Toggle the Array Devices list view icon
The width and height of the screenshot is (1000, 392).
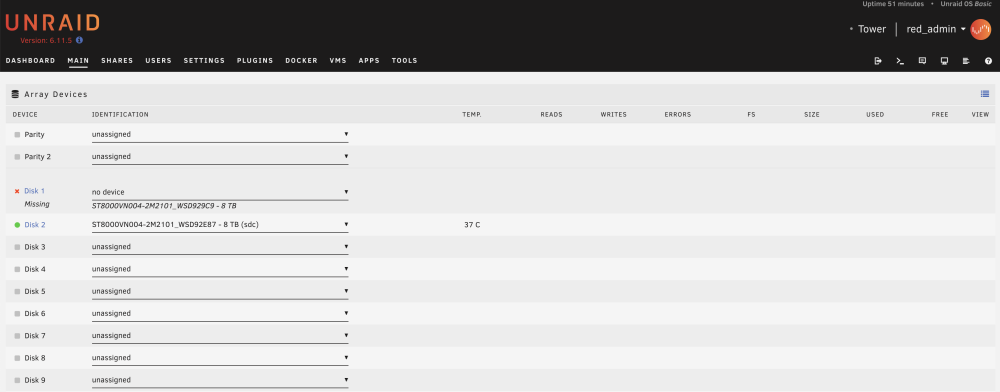click(985, 94)
